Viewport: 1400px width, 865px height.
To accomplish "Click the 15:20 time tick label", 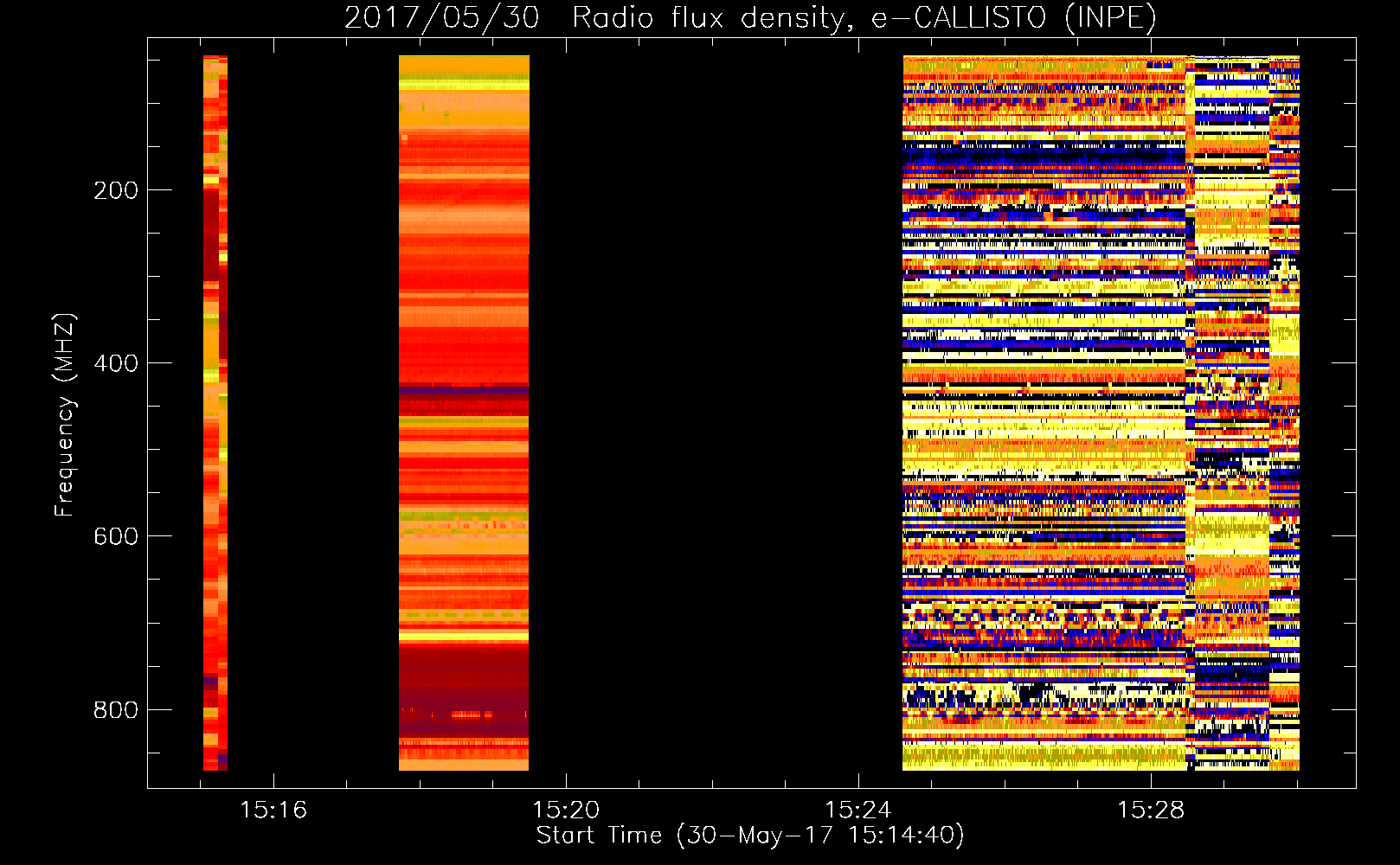I will pos(566,811).
